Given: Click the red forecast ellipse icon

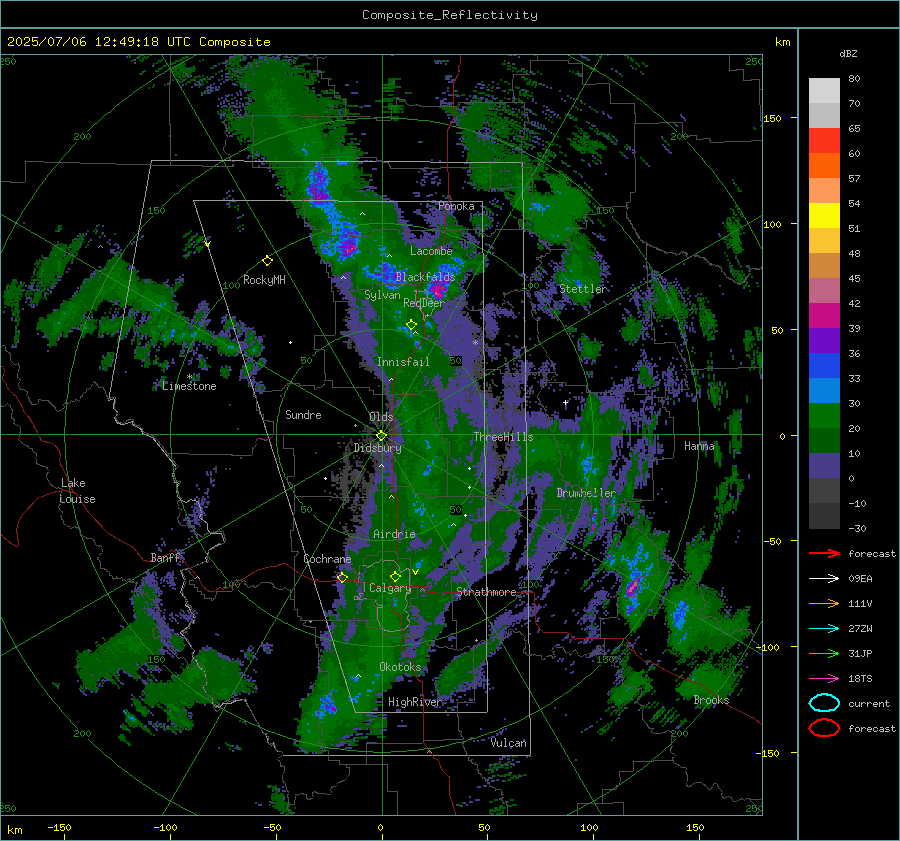Looking at the screenshot, I should pos(824,728).
